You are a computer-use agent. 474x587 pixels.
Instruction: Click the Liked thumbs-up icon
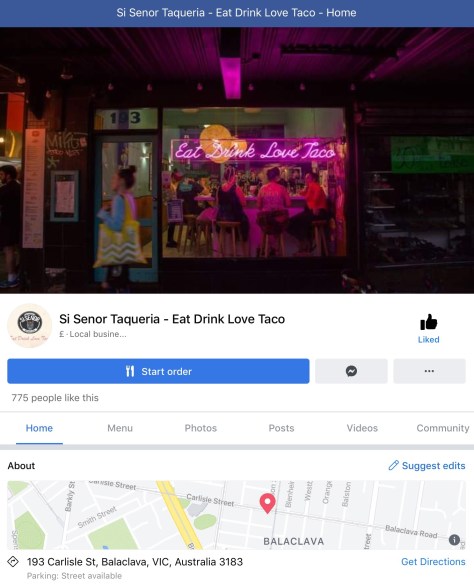point(428,322)
